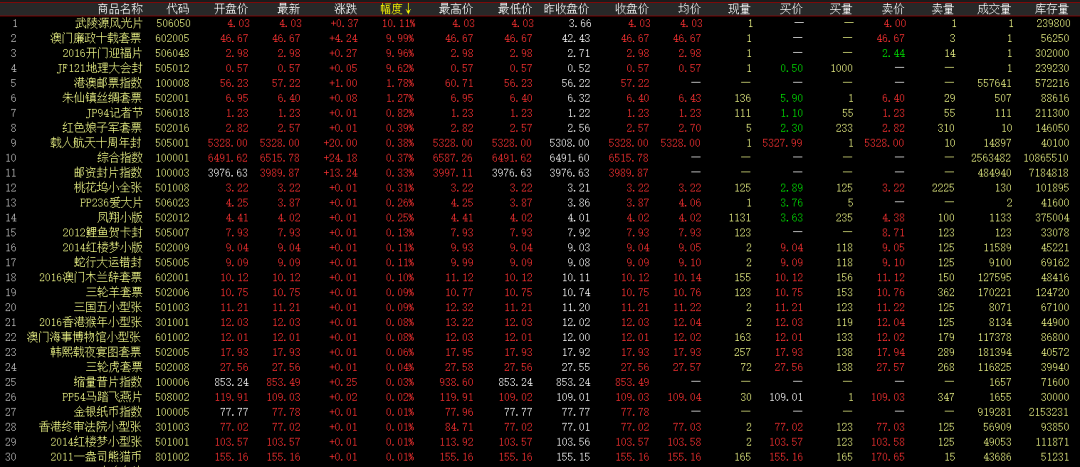Select the PP236爱大片 row
1080x467 pixels.
[540, 203]
